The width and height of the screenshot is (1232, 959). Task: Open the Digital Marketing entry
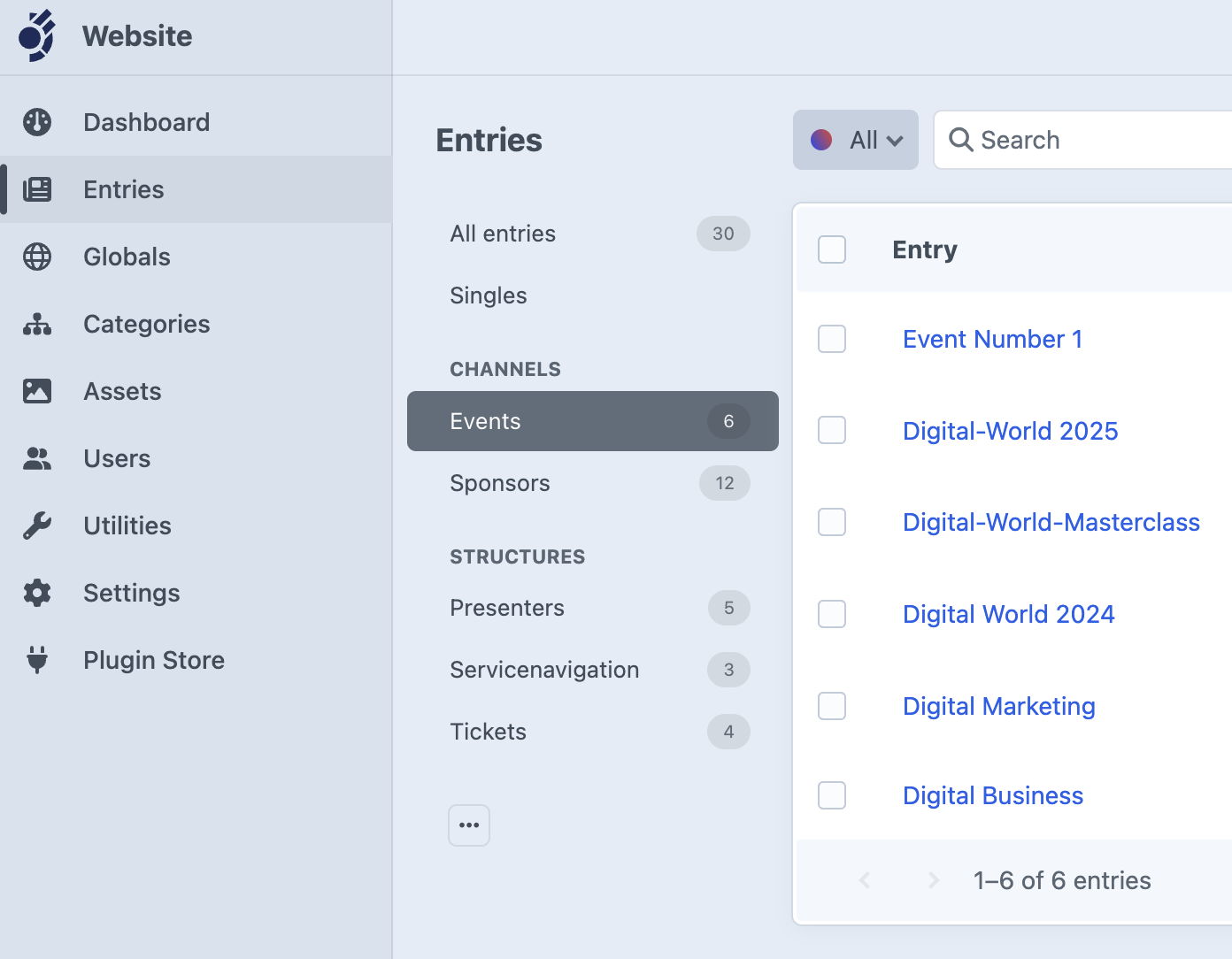tap(998, 706)
